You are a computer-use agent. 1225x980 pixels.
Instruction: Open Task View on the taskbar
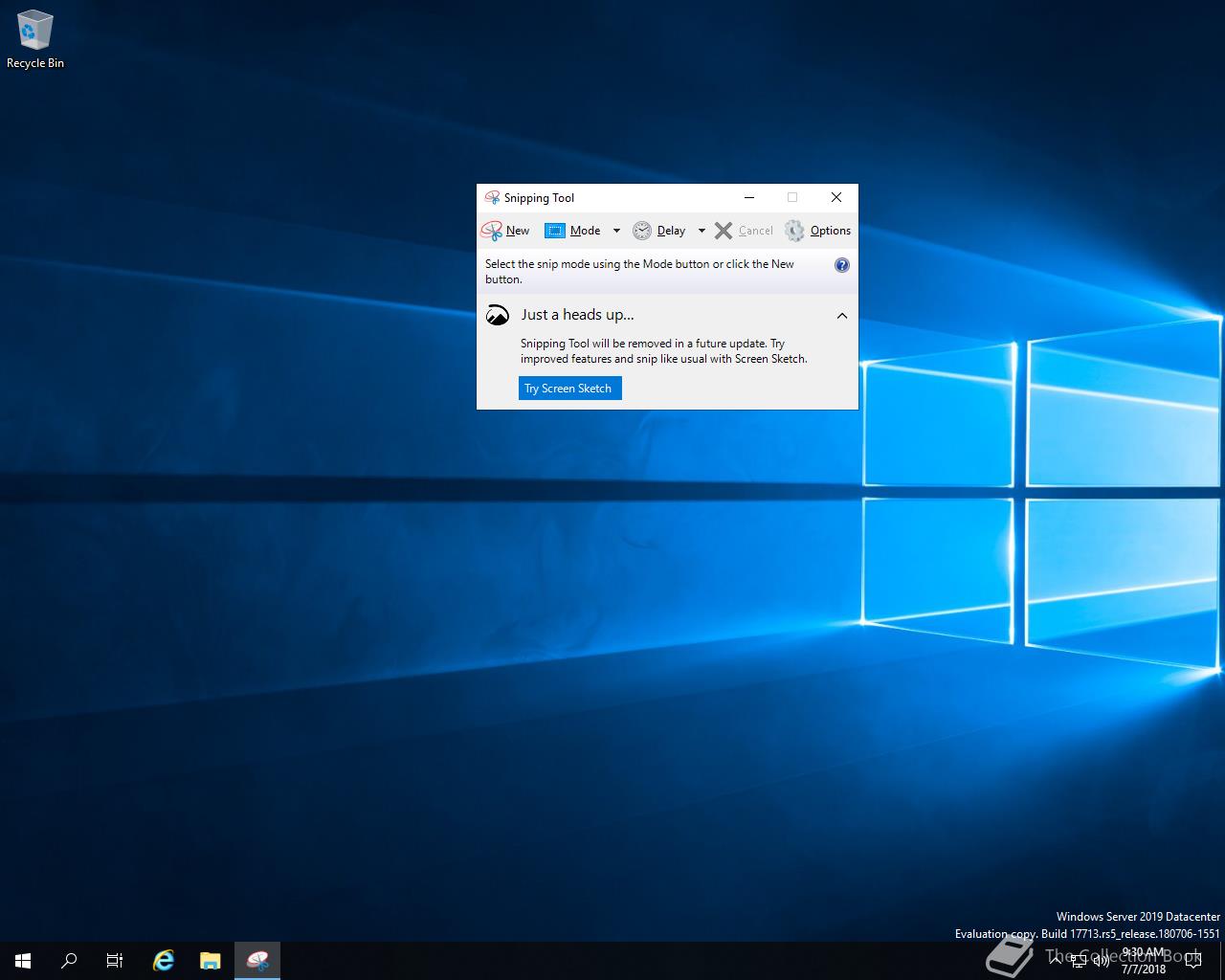(x=115, y=961)
